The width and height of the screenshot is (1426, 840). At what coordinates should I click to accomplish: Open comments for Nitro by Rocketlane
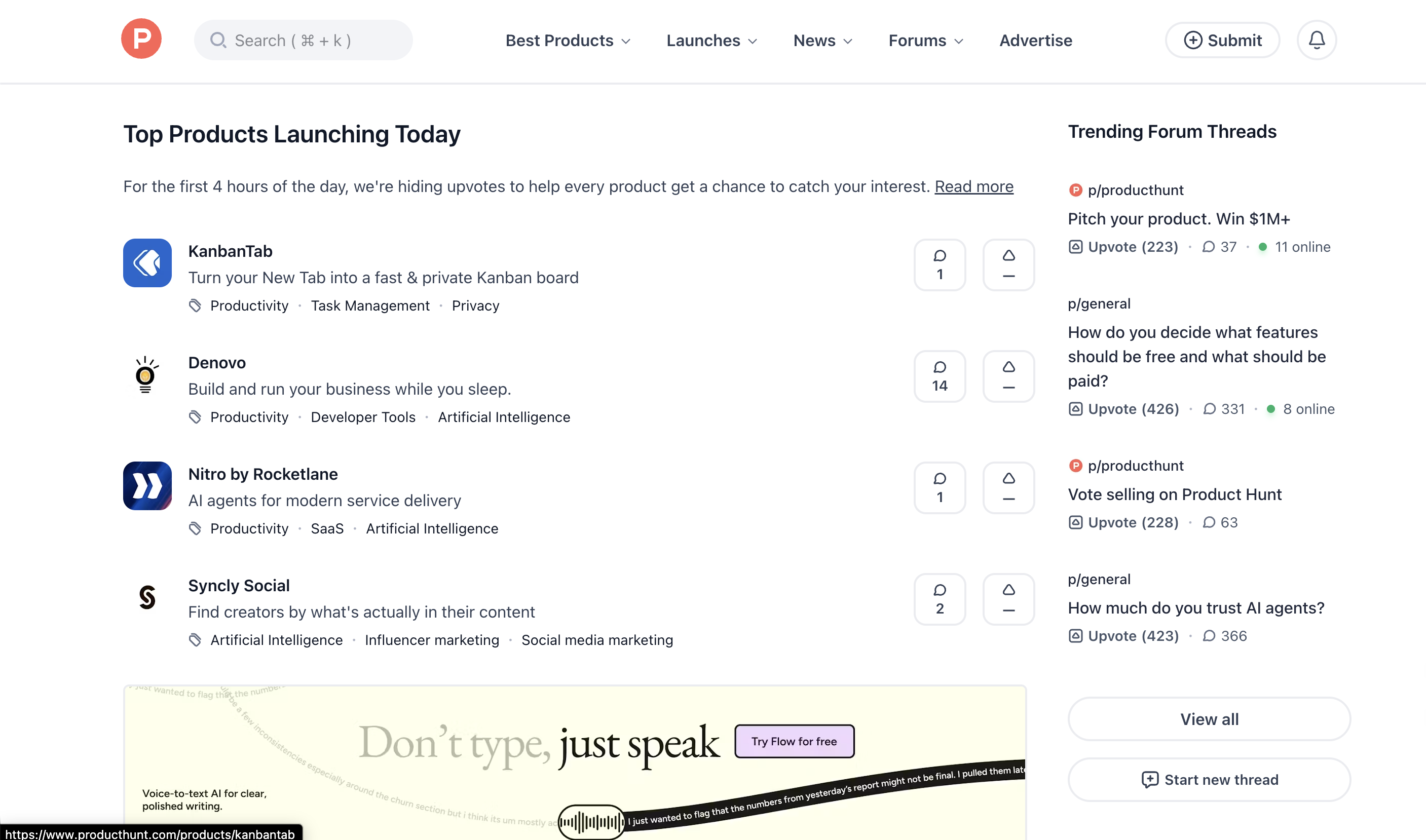940,488
